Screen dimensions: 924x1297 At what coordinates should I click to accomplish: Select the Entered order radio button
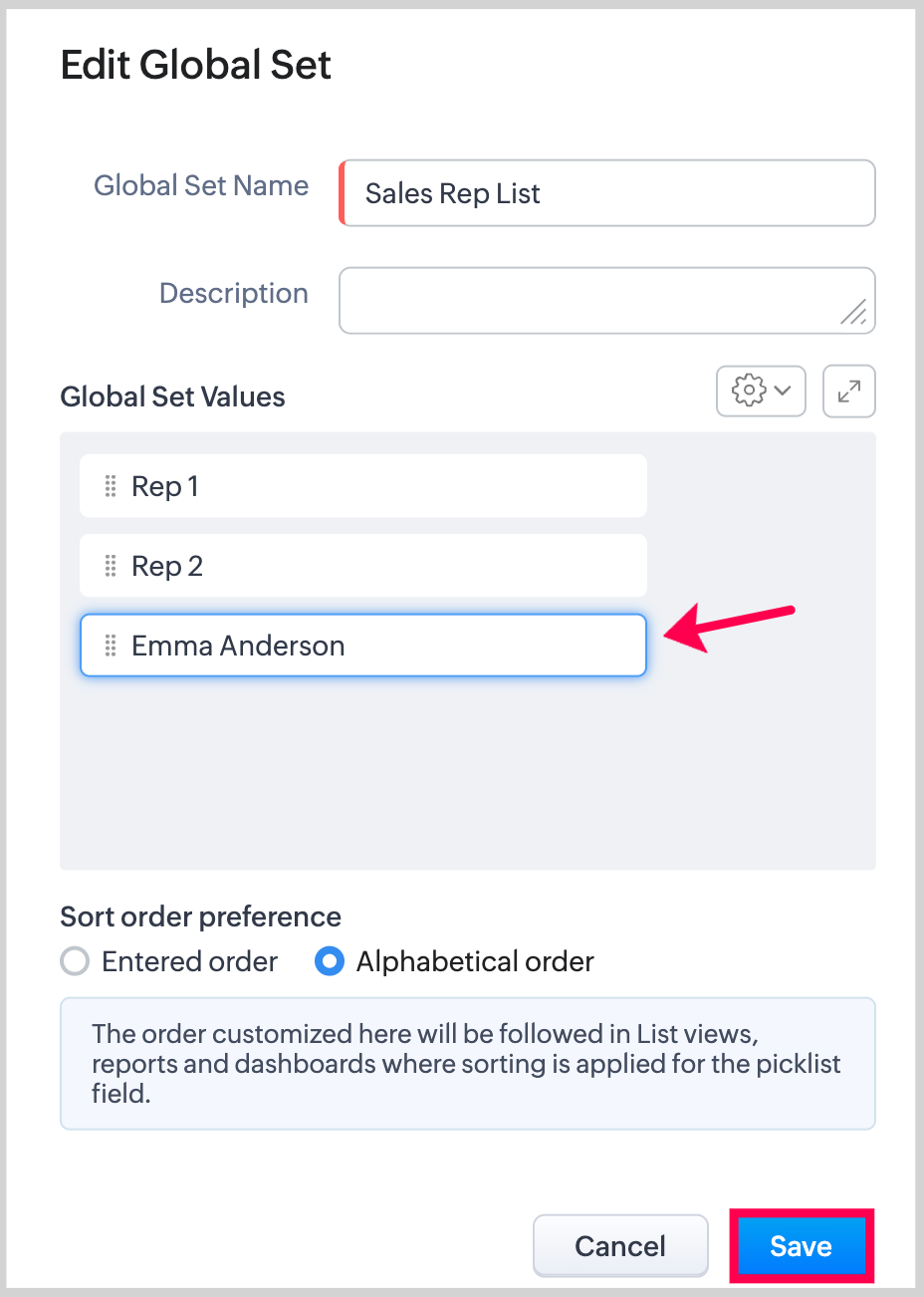75,961
